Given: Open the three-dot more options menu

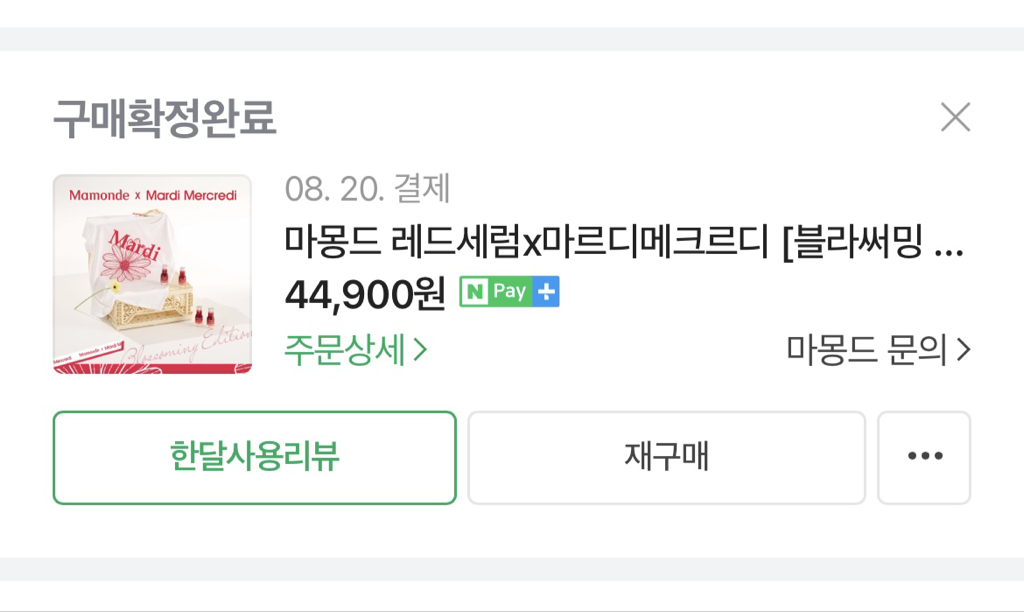Looking at the screenshot, I should coord(924,457).
